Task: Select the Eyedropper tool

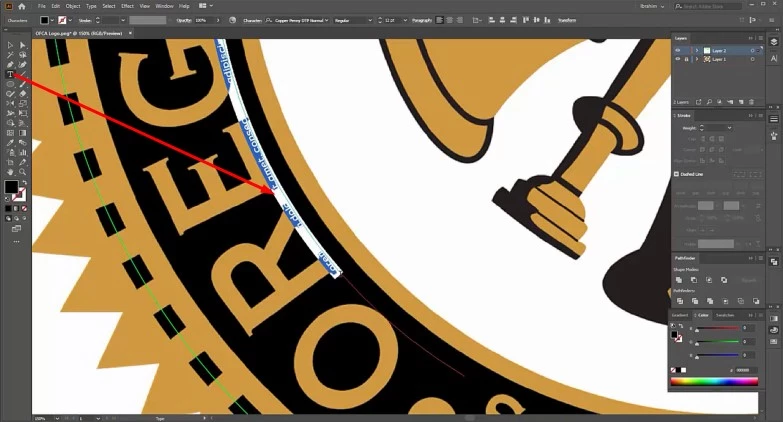Action: click(x=10, y=143)
